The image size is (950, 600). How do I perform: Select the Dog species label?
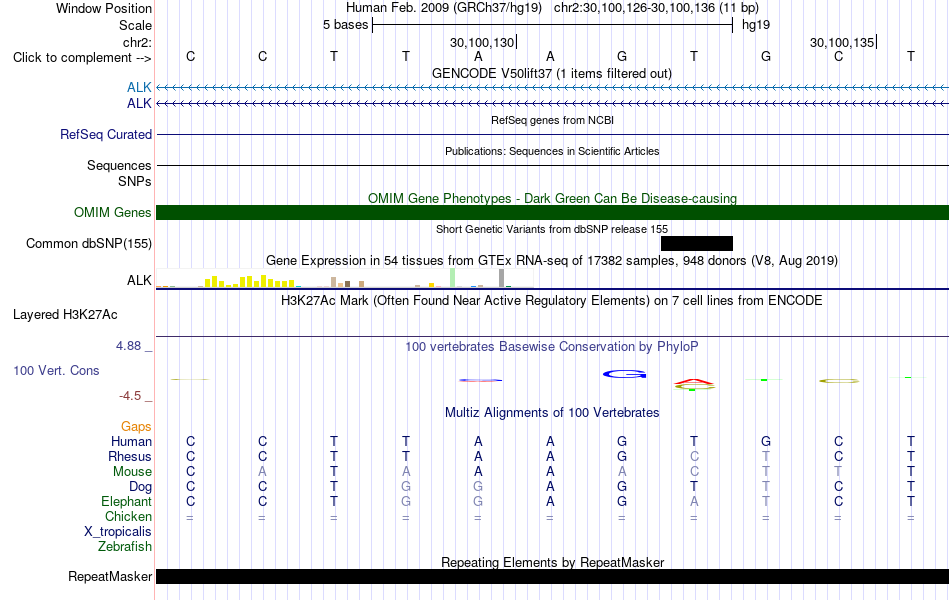point(140,487)
